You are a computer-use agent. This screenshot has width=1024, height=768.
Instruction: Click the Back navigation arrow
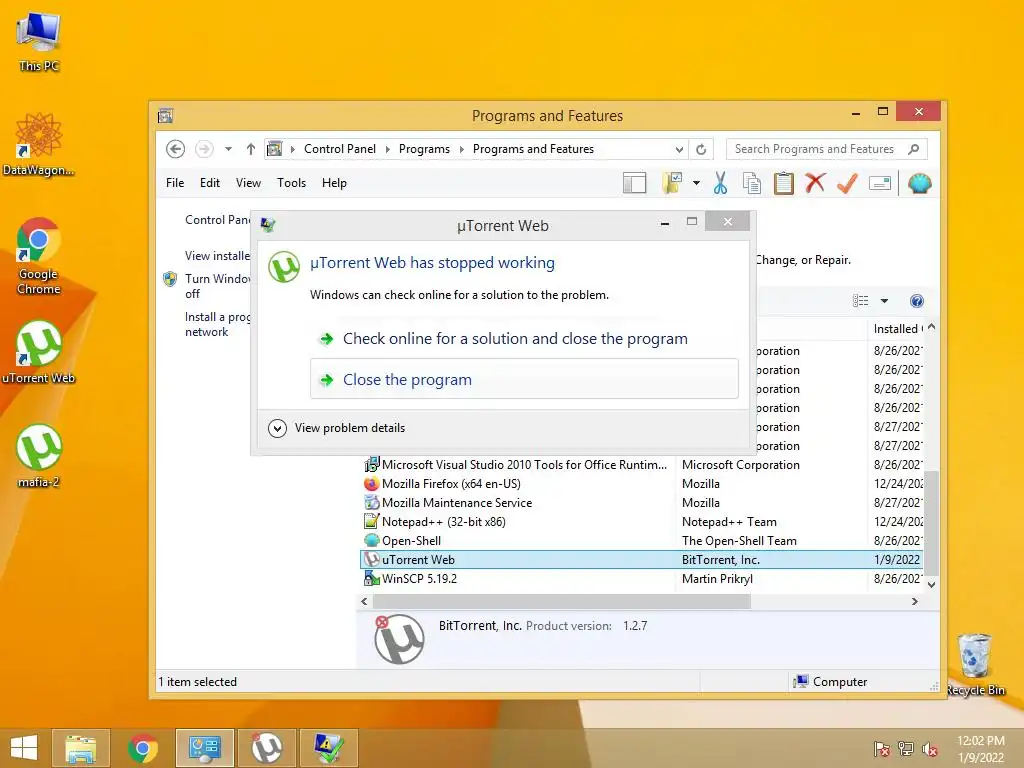pos(175,149)
